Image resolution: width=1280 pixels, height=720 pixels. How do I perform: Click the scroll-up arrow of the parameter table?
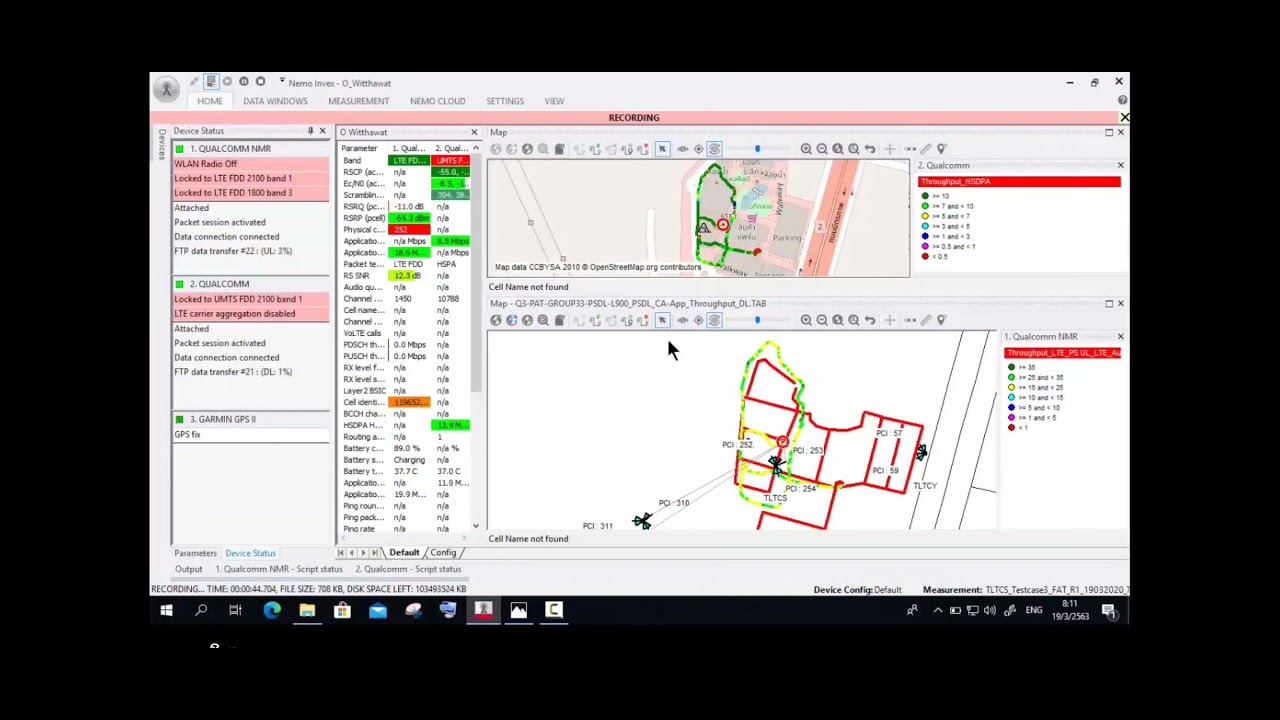[475, 149]
